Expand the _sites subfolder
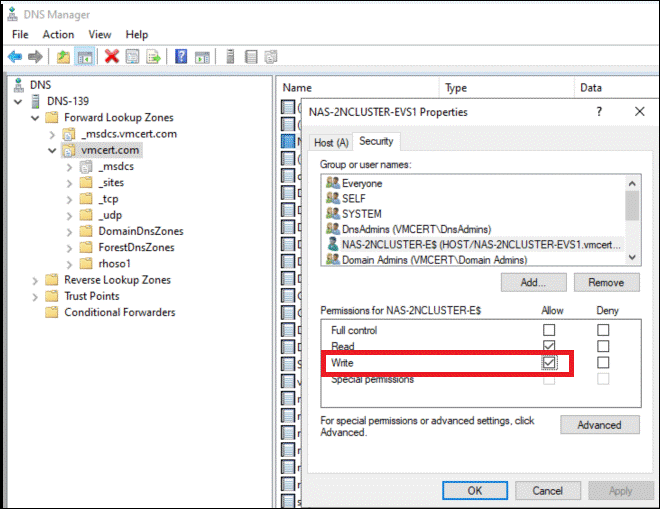This screenshot has width=660, height=509. [x=69, y=184]
